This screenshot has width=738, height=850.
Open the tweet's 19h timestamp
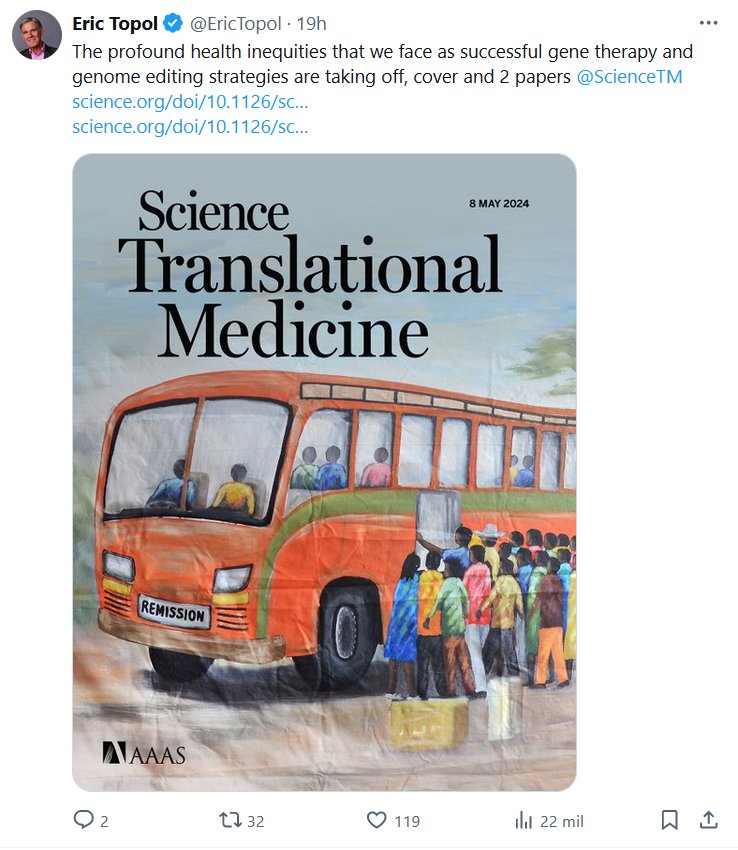312,24
